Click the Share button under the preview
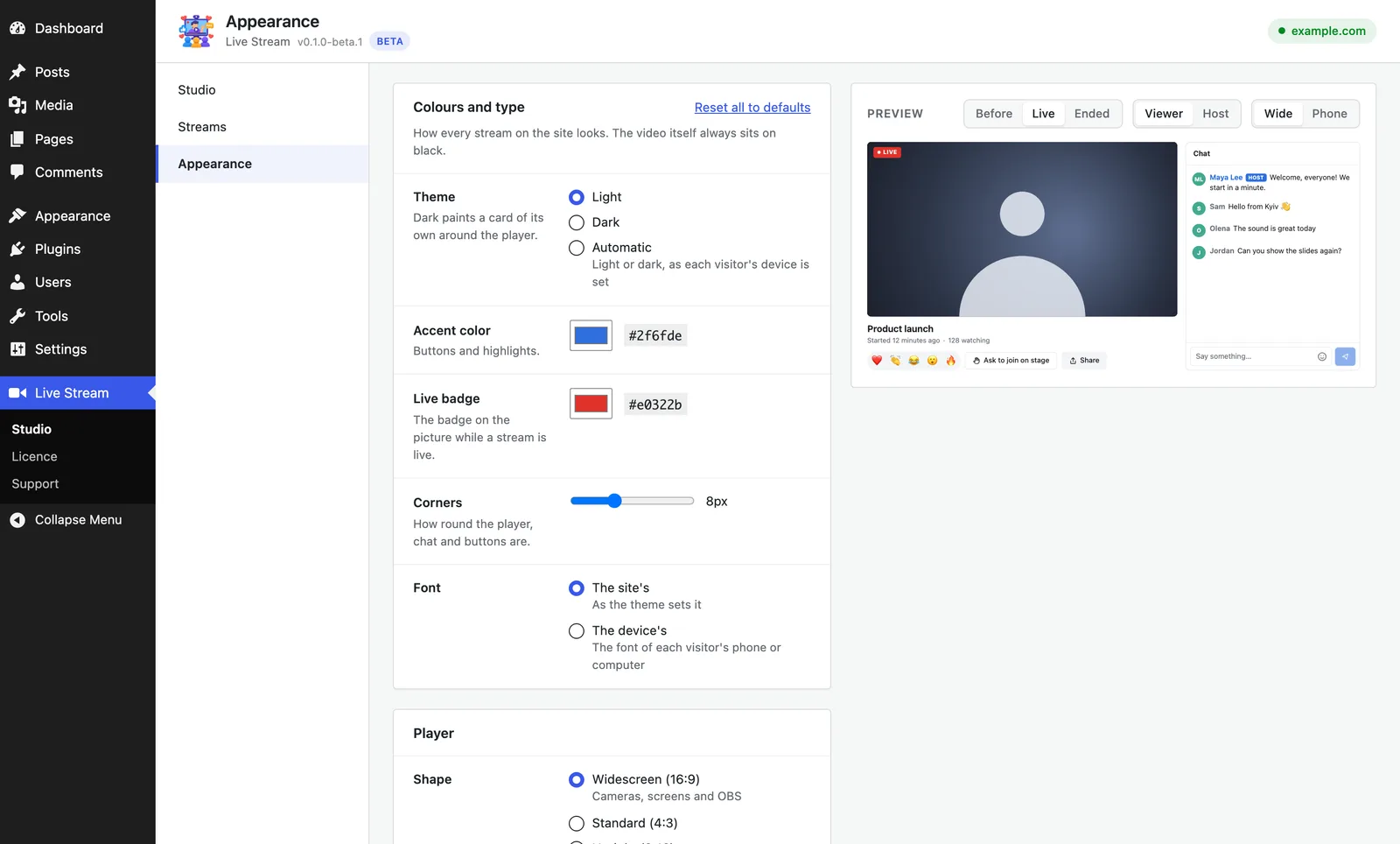The height and width of the screenshot is (844, 1400). (1084, 361)
